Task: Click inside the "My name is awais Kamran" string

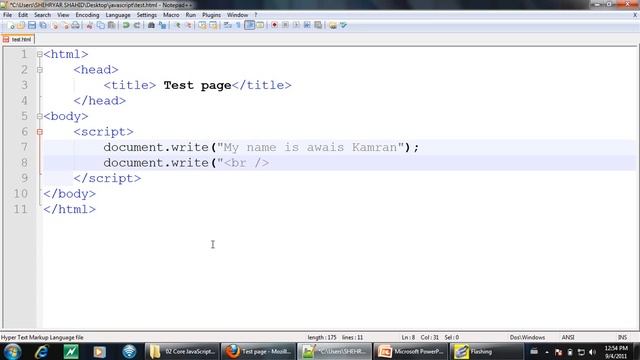Action: coord(310,147)
